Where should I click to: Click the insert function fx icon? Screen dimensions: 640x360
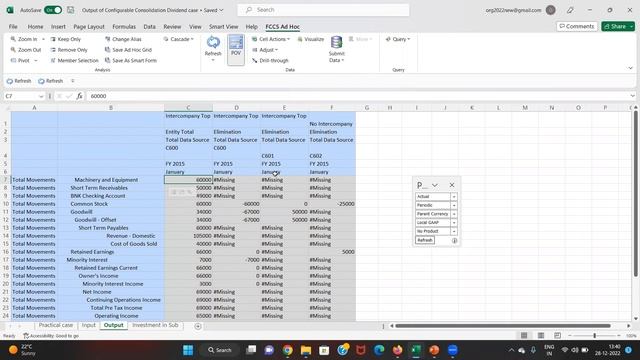[x=80, y=96]
